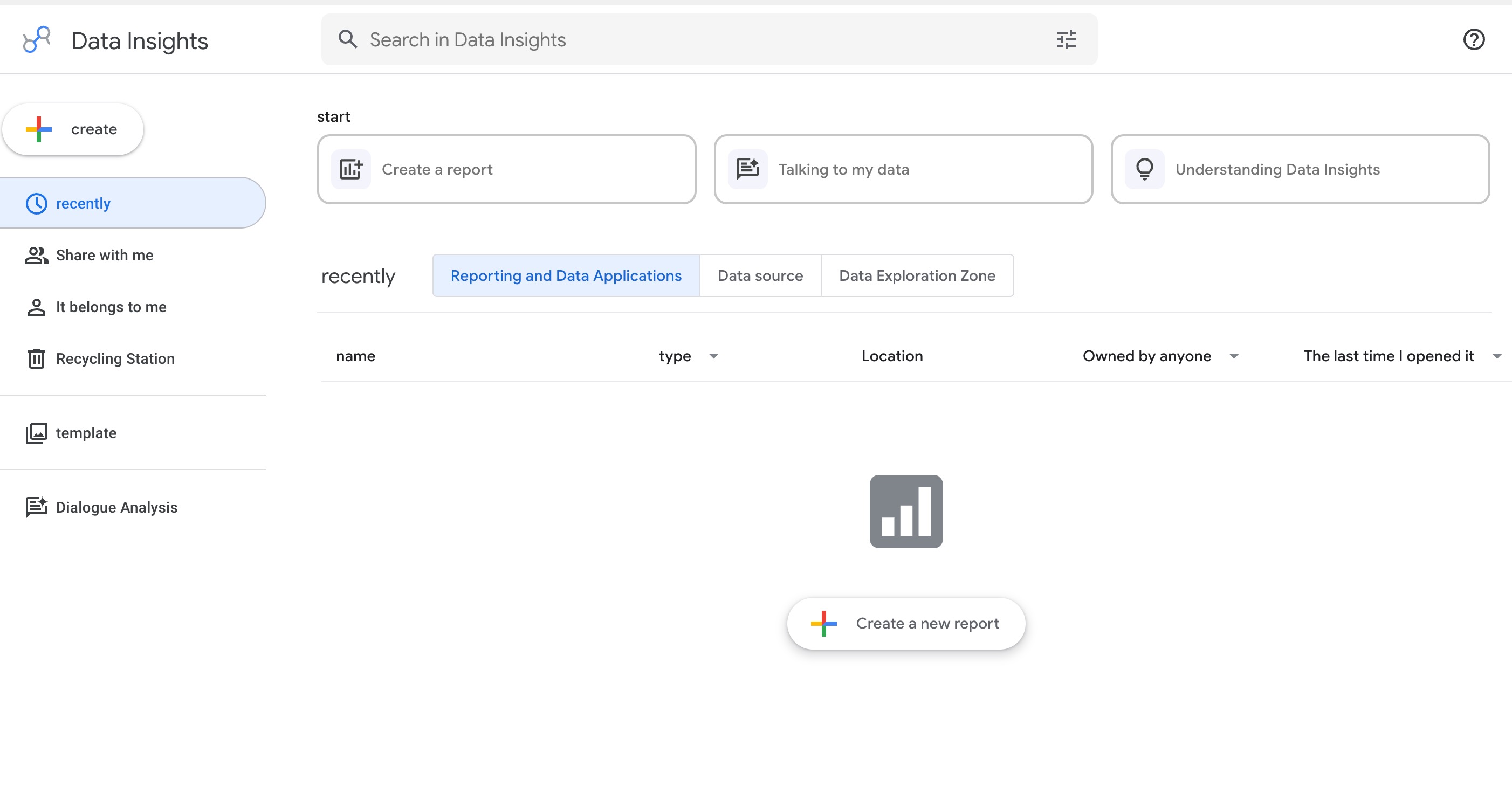Open the Understanding Data Insights card
Viewport: 1512px width, 787px height.
1300,170
